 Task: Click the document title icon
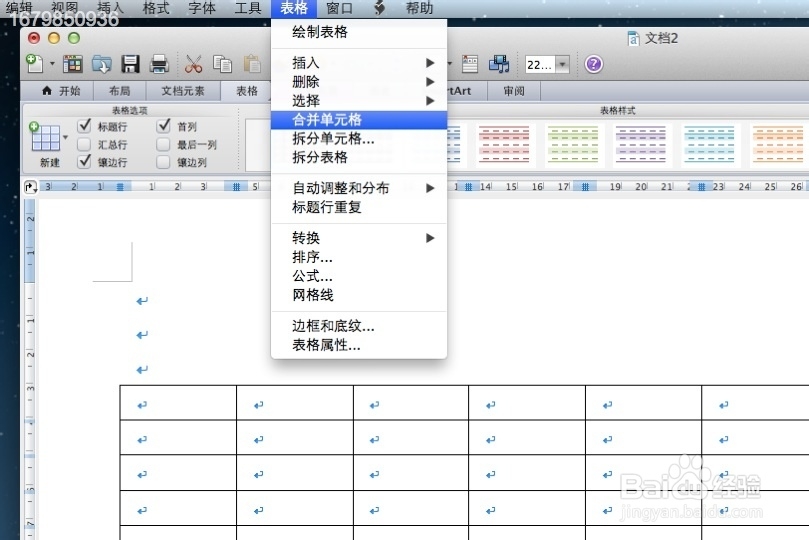[x=633, y=38]
